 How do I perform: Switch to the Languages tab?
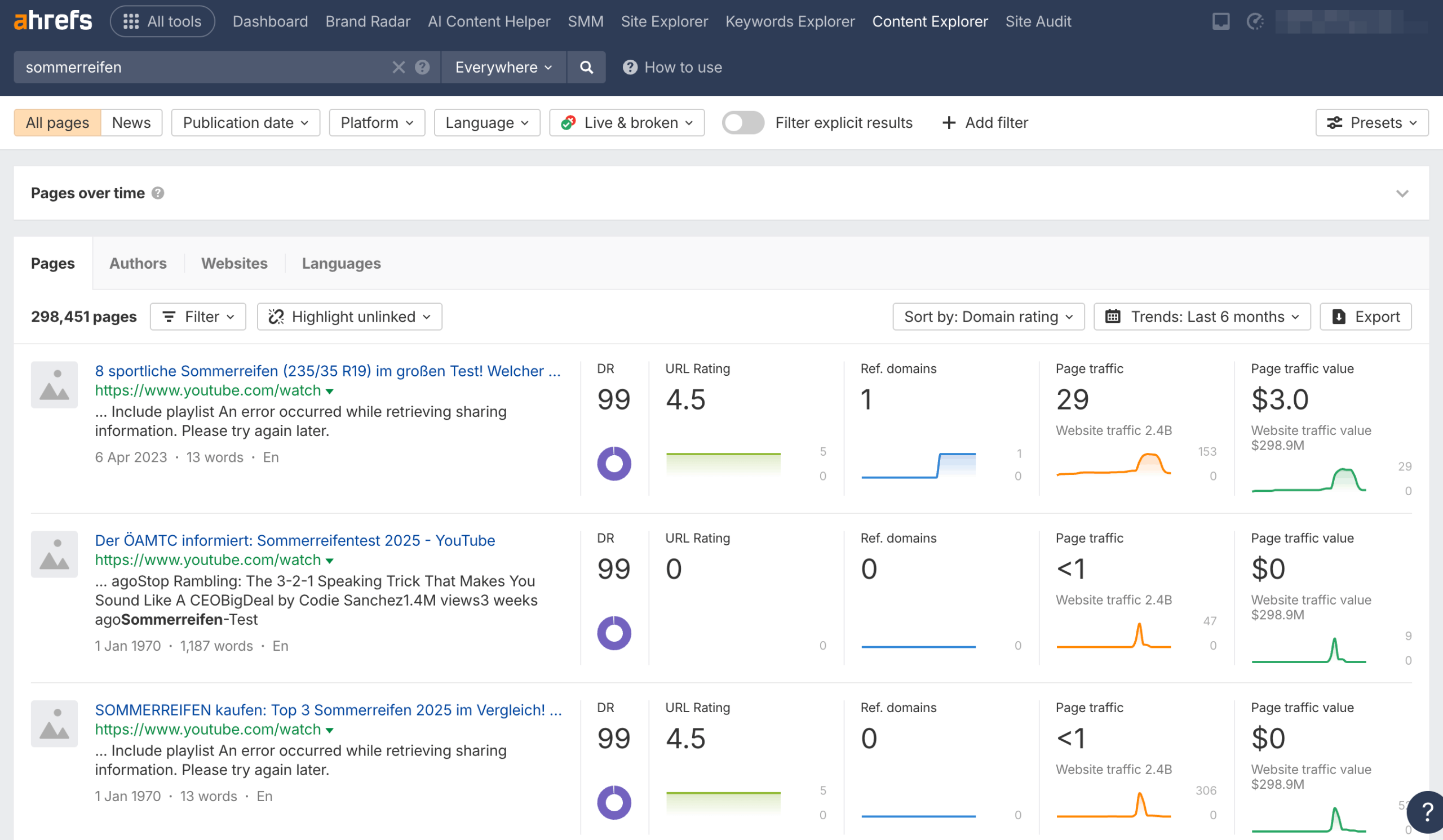coord(341,263)
